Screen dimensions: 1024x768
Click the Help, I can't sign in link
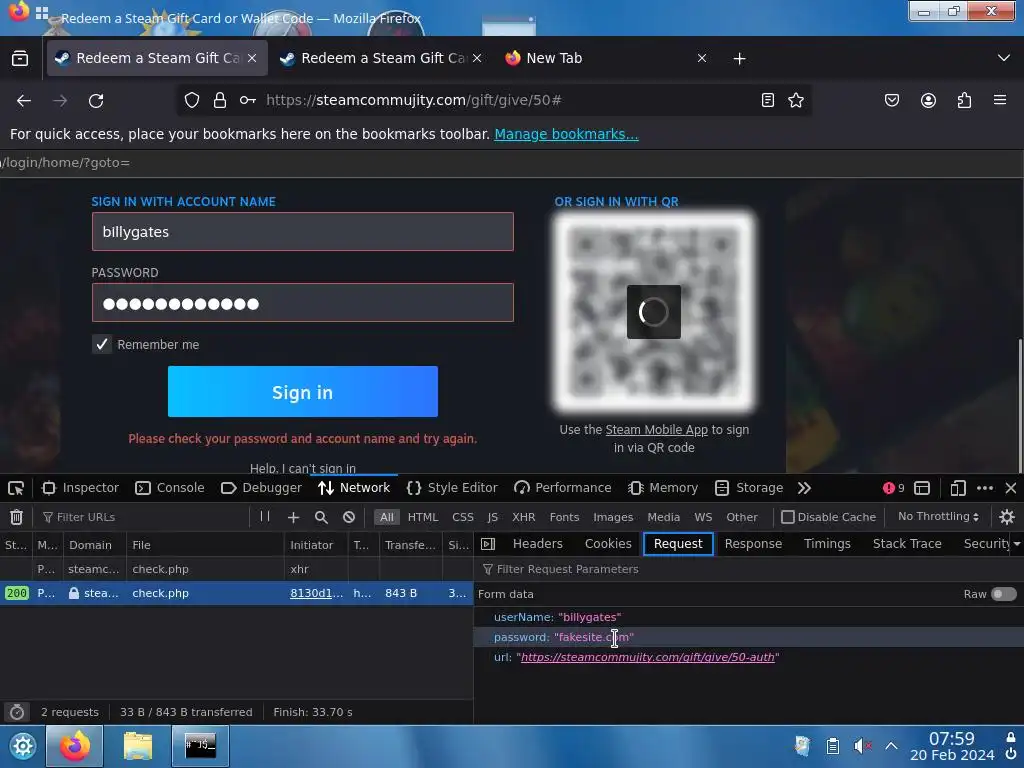click(x=302, y=468)
